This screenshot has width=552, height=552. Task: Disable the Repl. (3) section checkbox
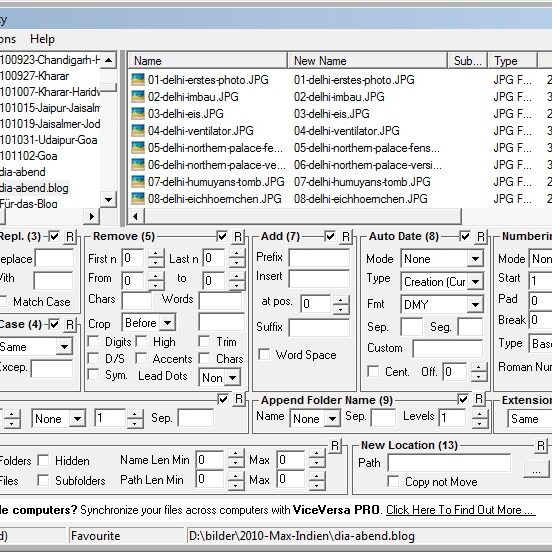click(54, 236)
